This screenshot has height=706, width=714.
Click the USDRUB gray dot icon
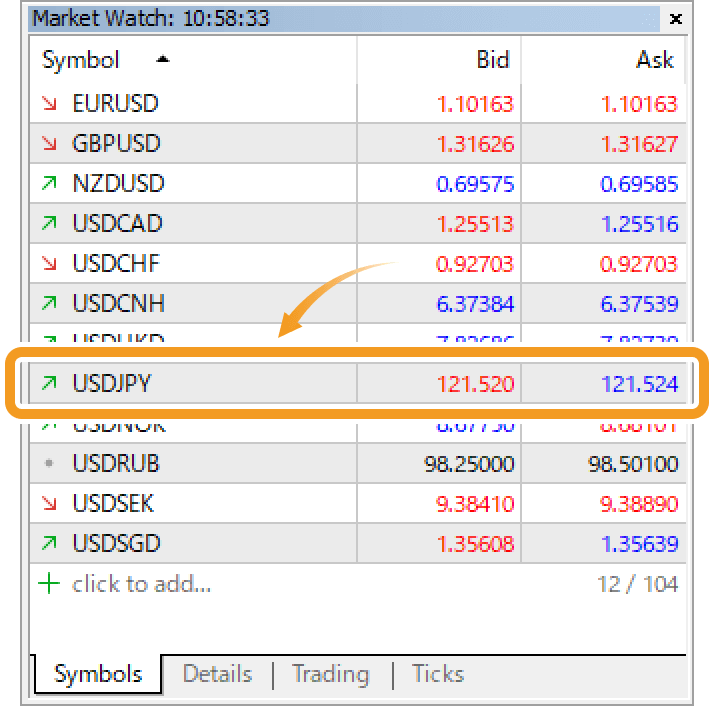(x=49, y=464)
